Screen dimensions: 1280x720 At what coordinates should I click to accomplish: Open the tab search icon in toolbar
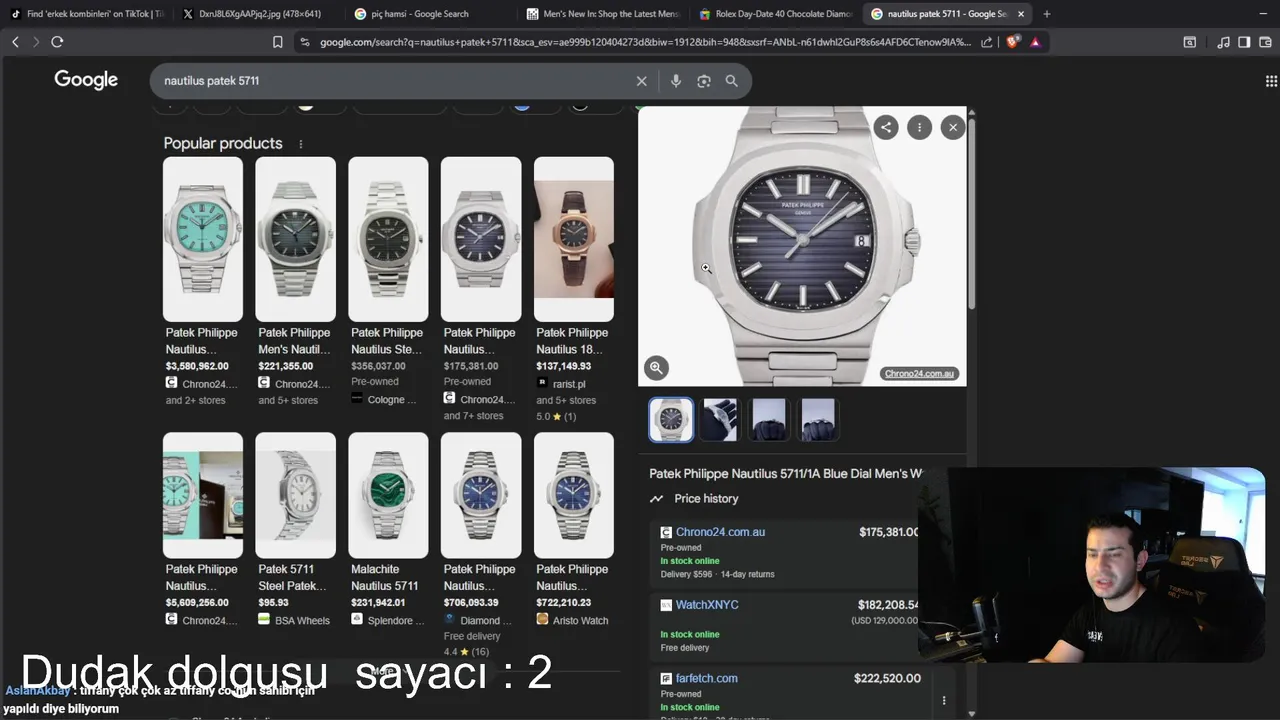pyautogui.click(x=1189, y=42)
